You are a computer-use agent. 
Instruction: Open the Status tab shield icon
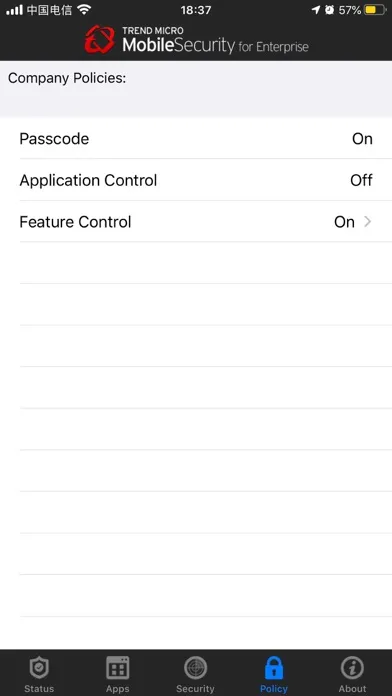(x=39, y=668)
